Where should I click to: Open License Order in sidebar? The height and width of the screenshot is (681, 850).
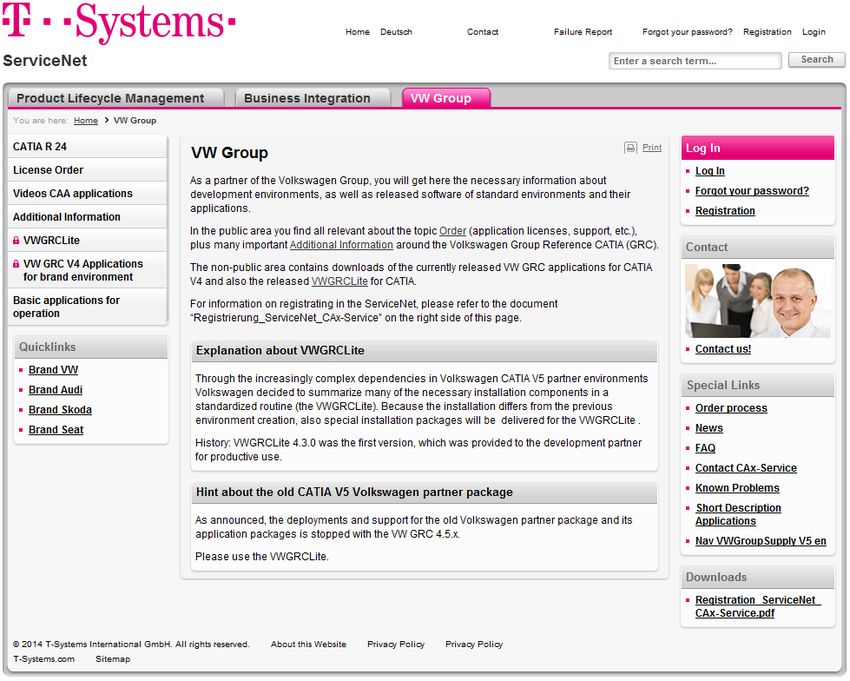87,170
